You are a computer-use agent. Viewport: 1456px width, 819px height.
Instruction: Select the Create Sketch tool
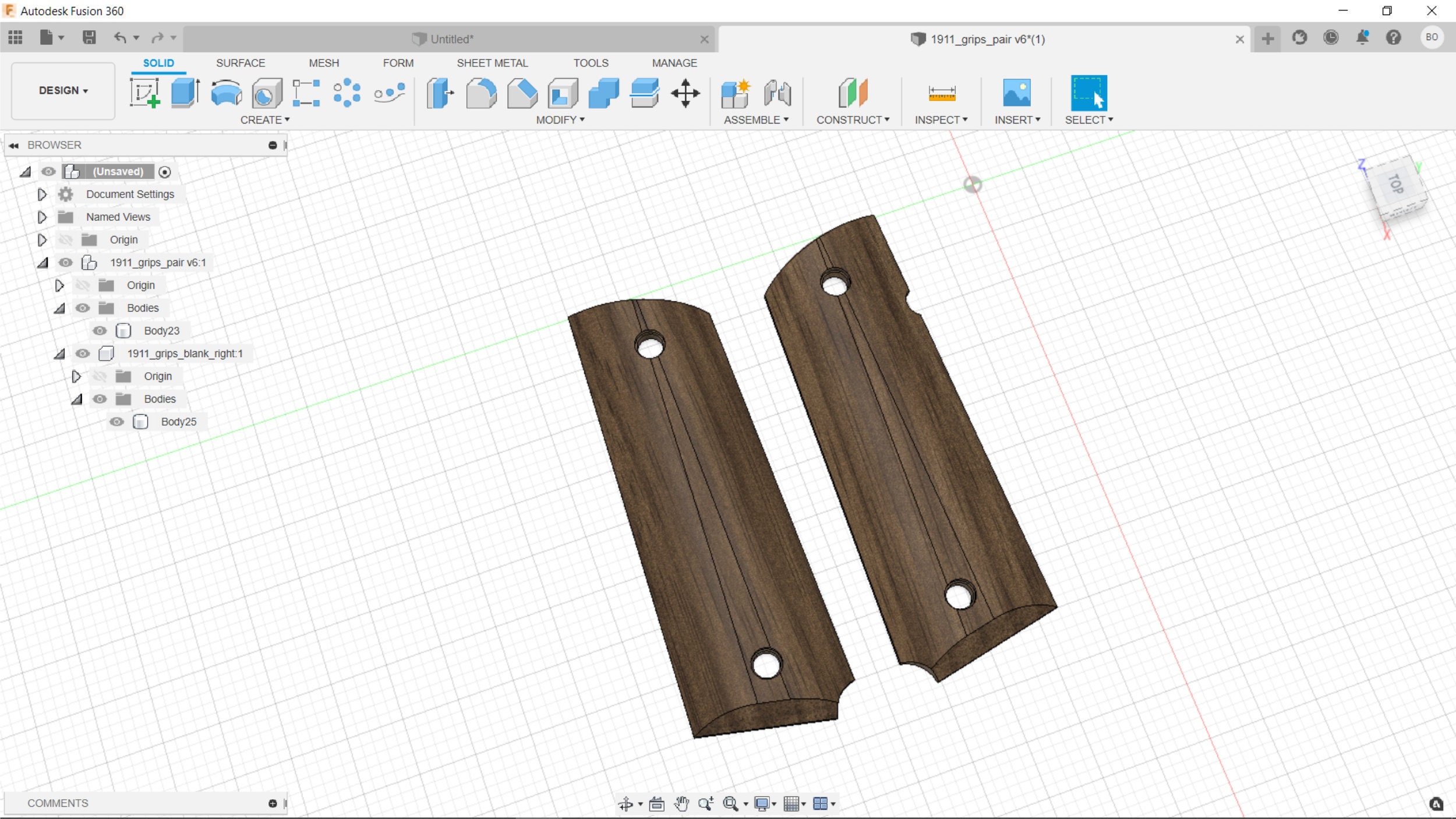(x=146, y=93)
